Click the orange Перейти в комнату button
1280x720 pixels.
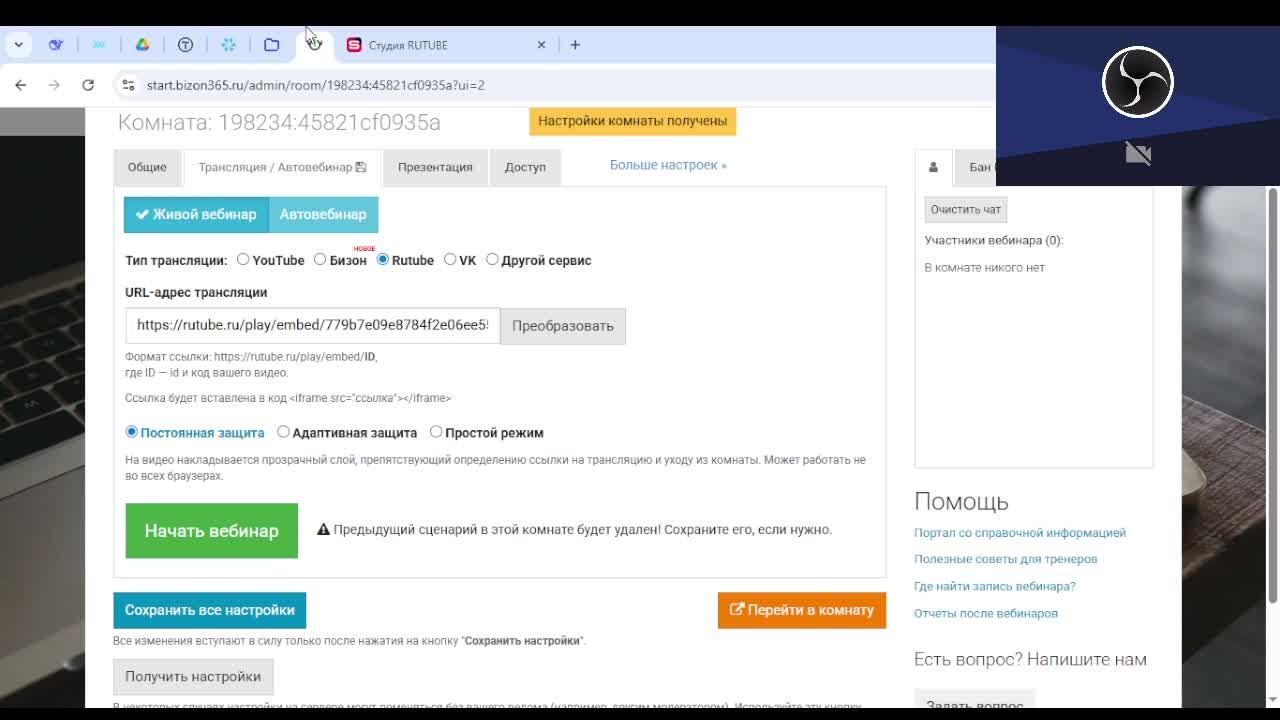pyautogui.click(x=801, y=610)
